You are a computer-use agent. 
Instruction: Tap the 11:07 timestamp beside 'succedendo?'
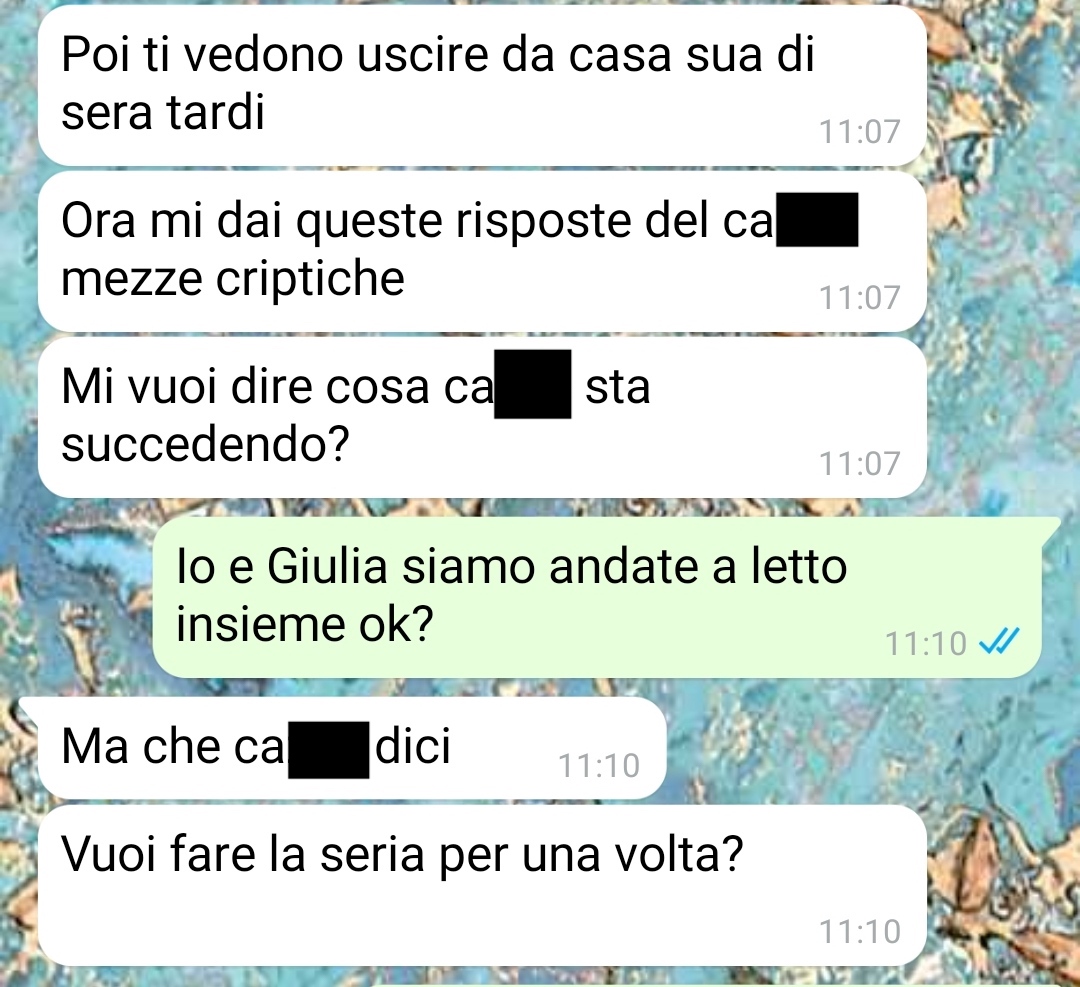click(860, 464)
